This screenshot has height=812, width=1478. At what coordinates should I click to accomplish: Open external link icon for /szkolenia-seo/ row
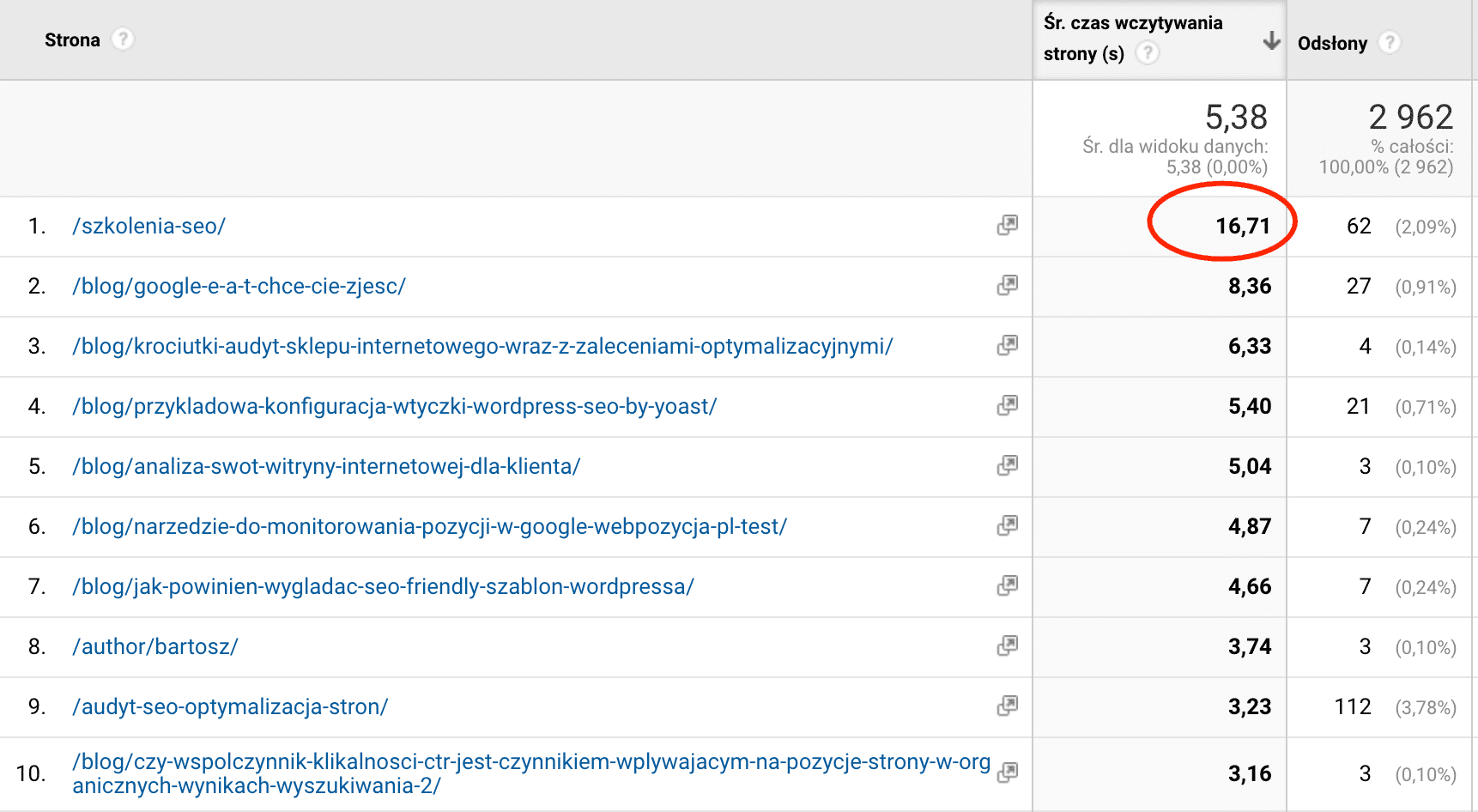1007,226
